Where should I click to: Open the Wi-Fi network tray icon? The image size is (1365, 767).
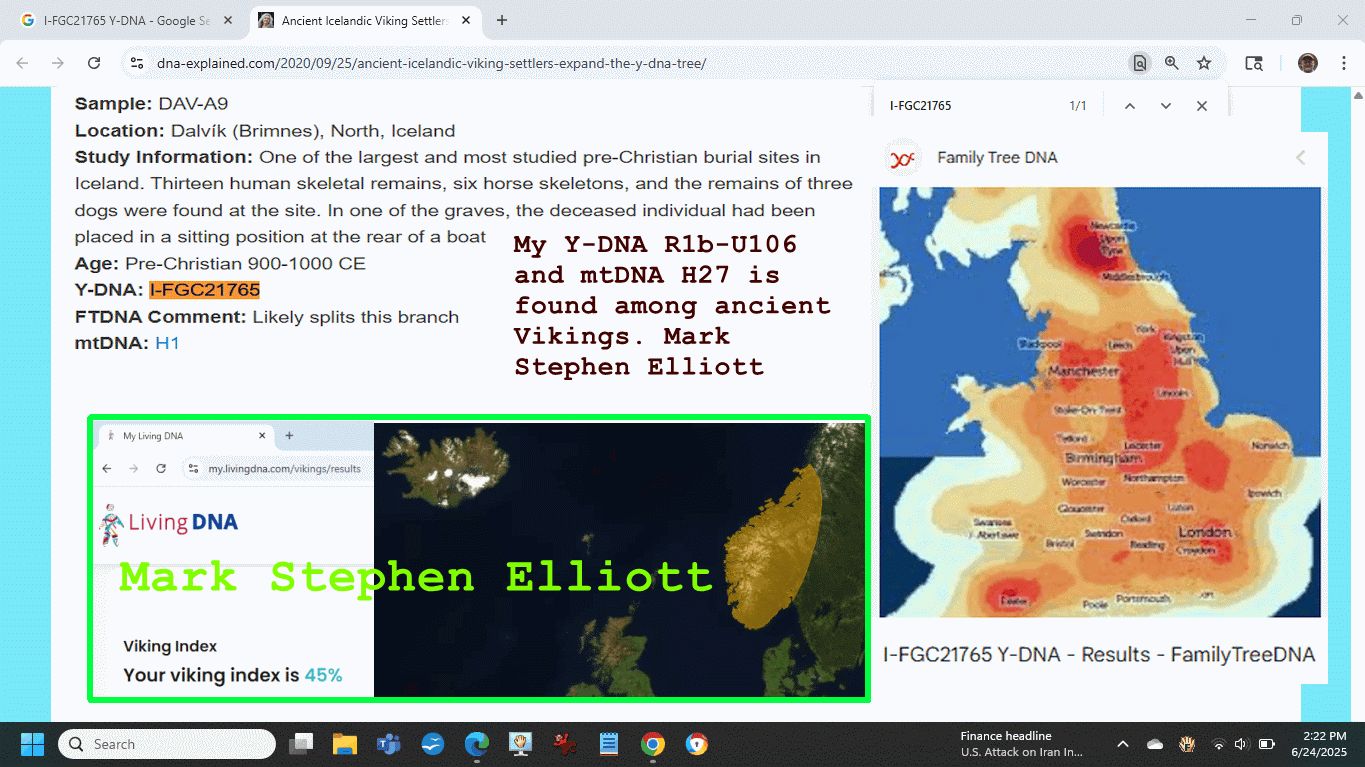coord(1218,744)
